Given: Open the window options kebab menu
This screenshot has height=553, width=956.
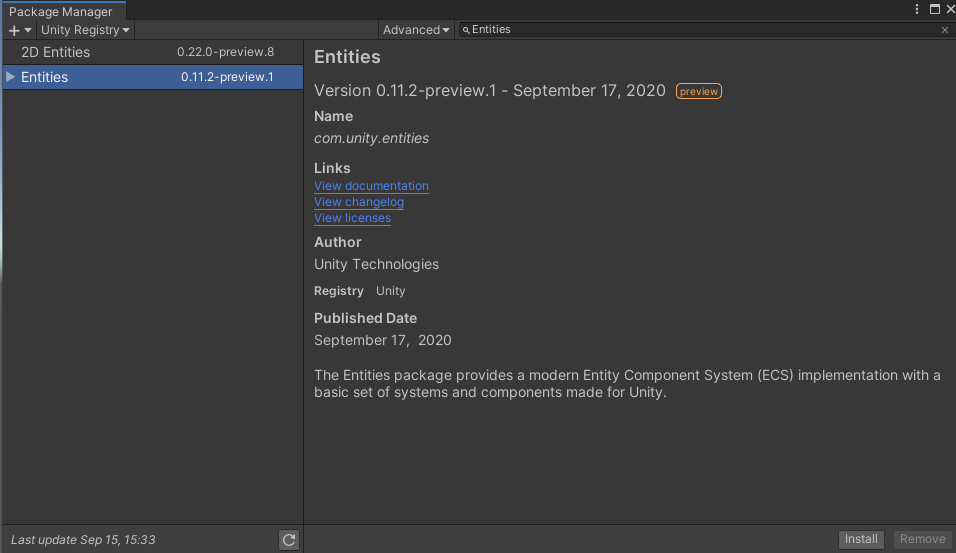Looking at the screenshot, I should click(916, 9).
